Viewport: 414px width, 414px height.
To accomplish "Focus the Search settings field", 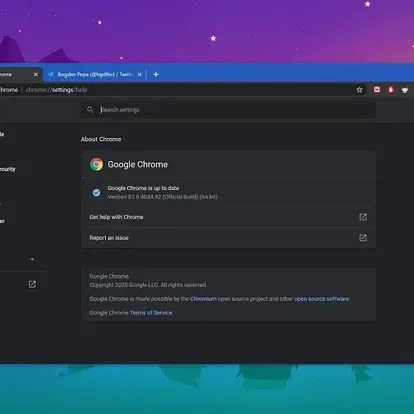I will point(228,110).
